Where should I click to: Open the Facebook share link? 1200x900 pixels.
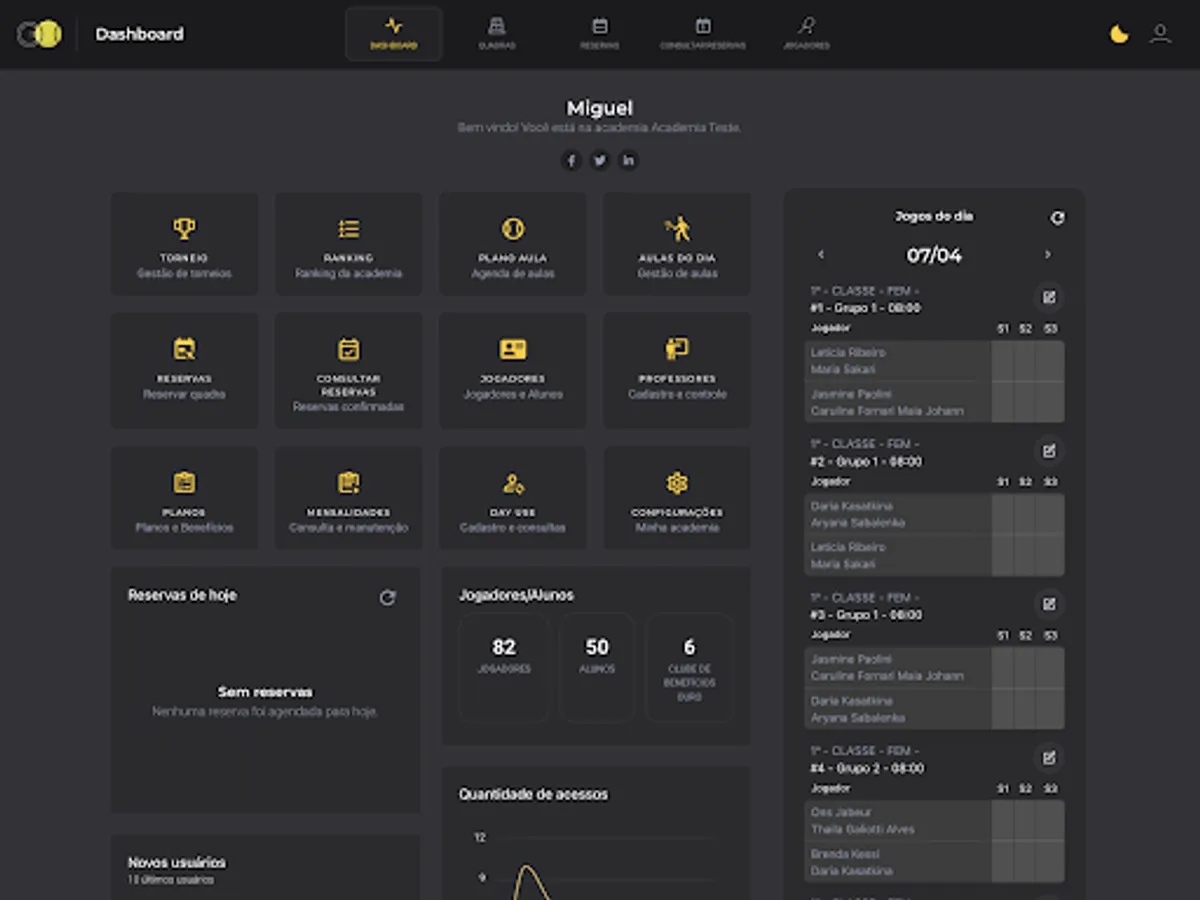coord(571,160)
